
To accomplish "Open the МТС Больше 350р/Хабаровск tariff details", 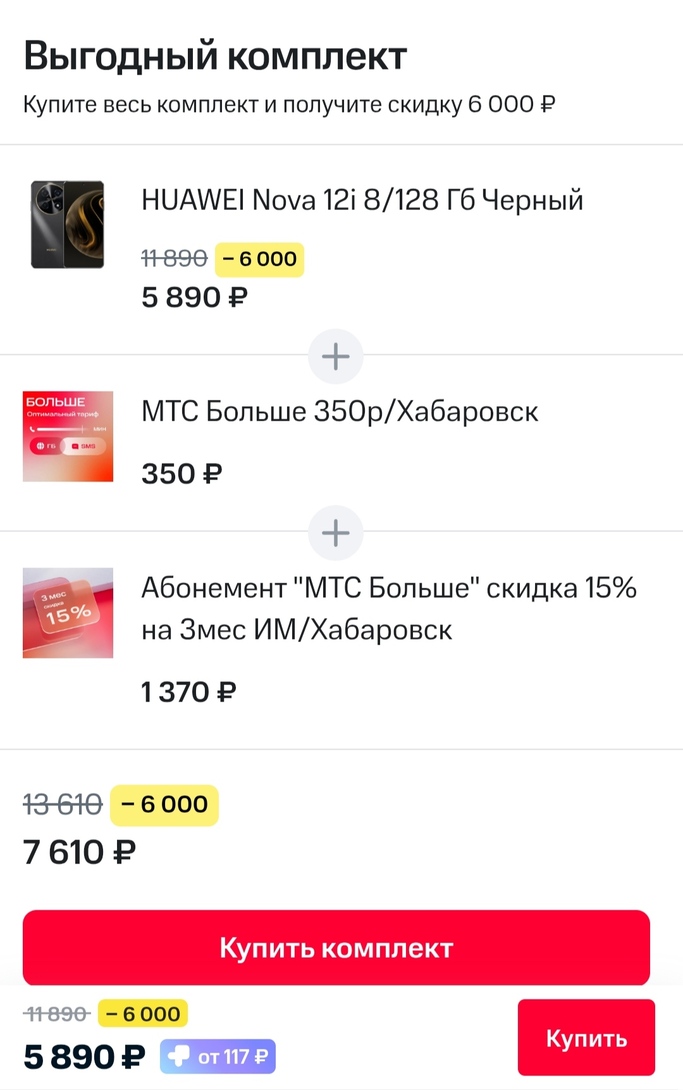I will [341, 411].
